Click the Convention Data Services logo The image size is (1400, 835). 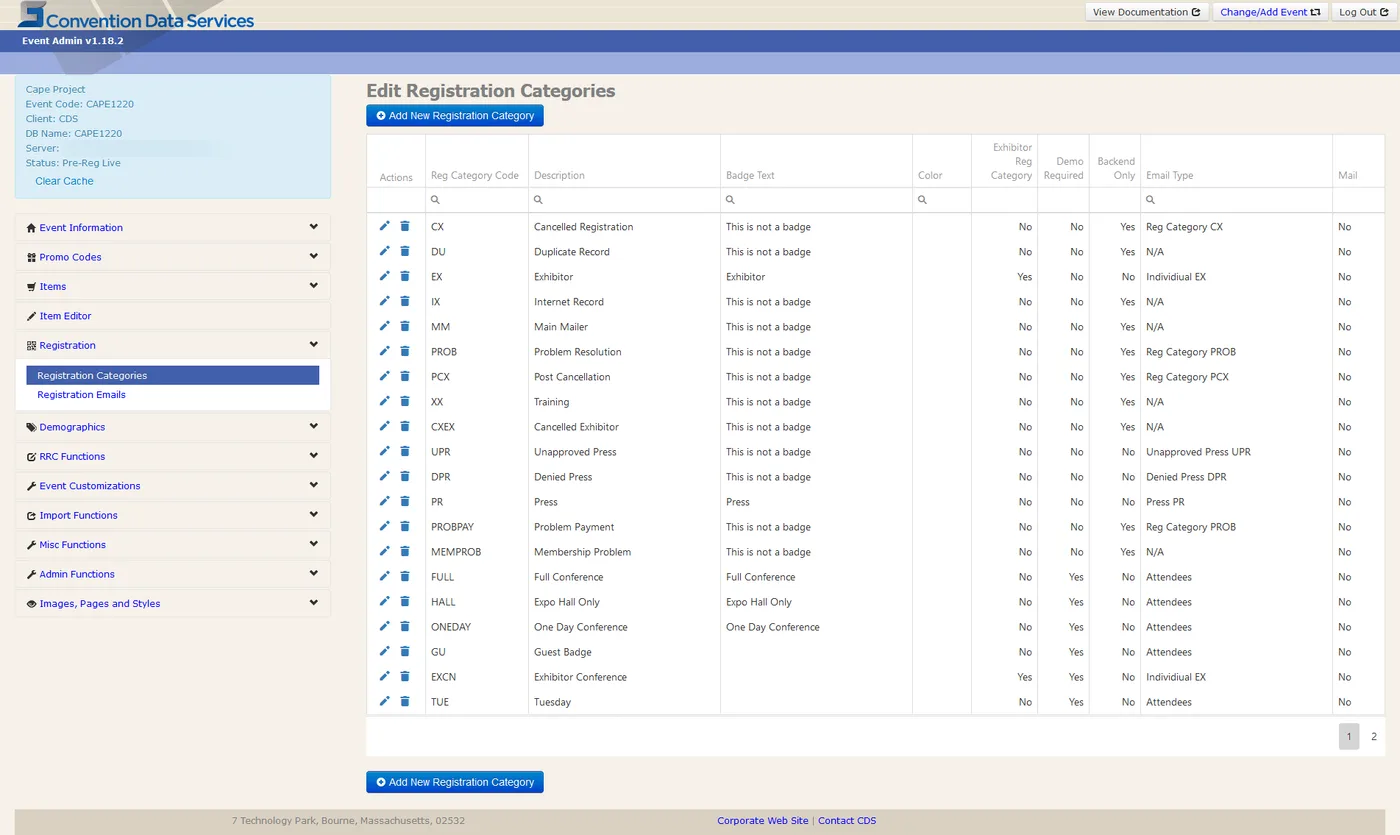pos(136,17)
